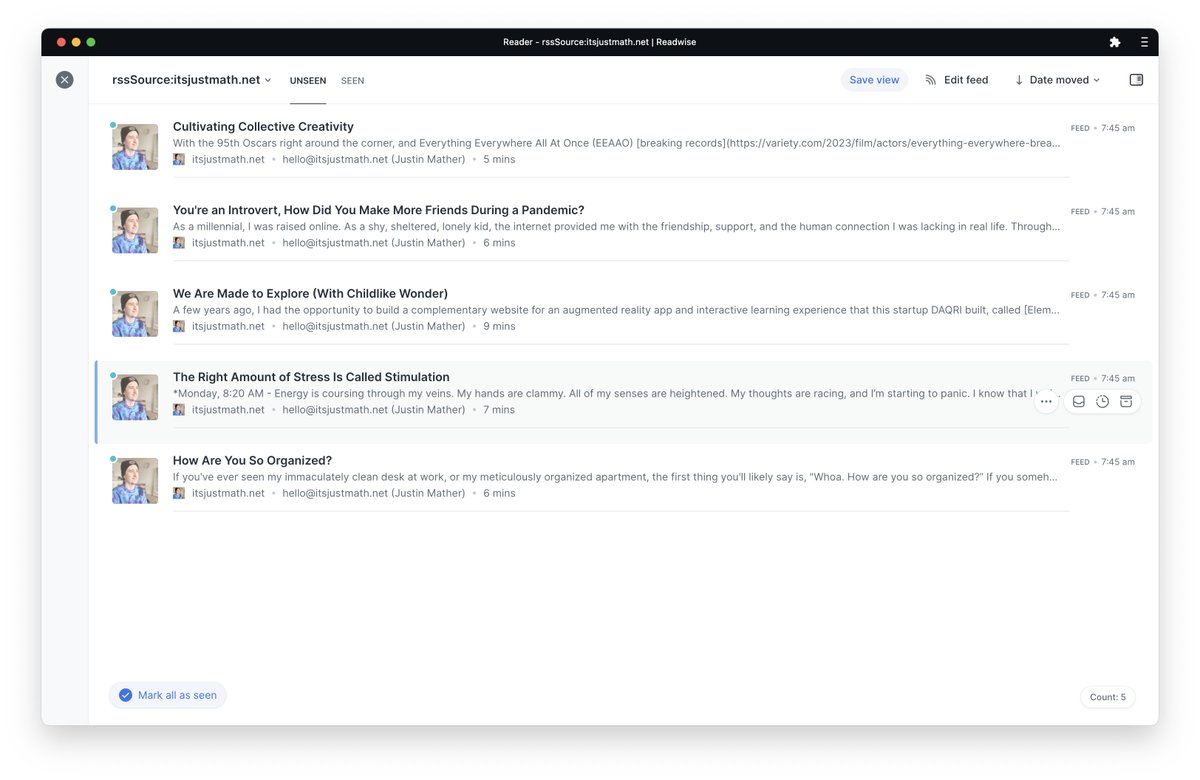The image size is (1200, 780).
Task: Click the RSS icon beside Edit feed
Action: (931, 80)
